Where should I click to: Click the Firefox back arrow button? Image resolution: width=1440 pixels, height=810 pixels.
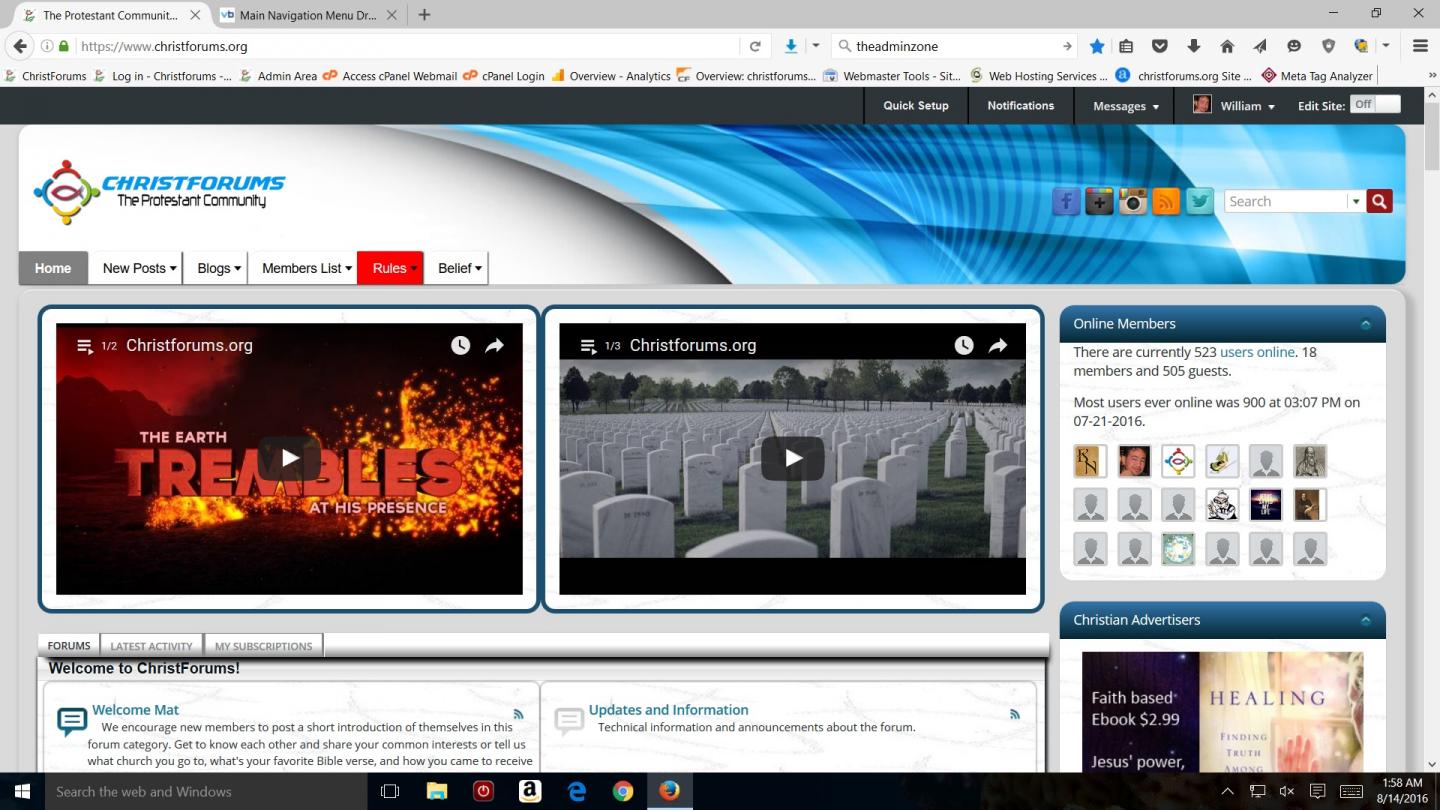20,46
